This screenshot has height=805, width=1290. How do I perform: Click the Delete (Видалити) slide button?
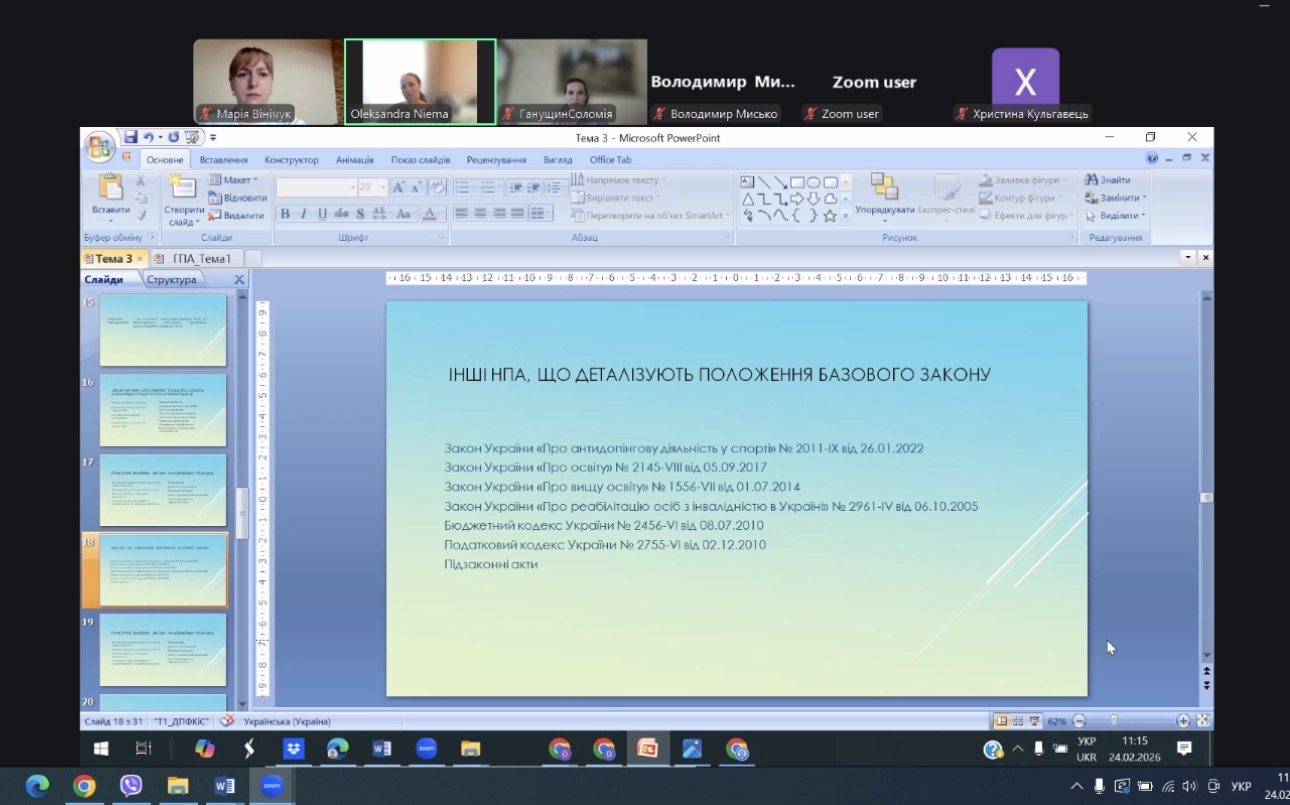(236, 215)
